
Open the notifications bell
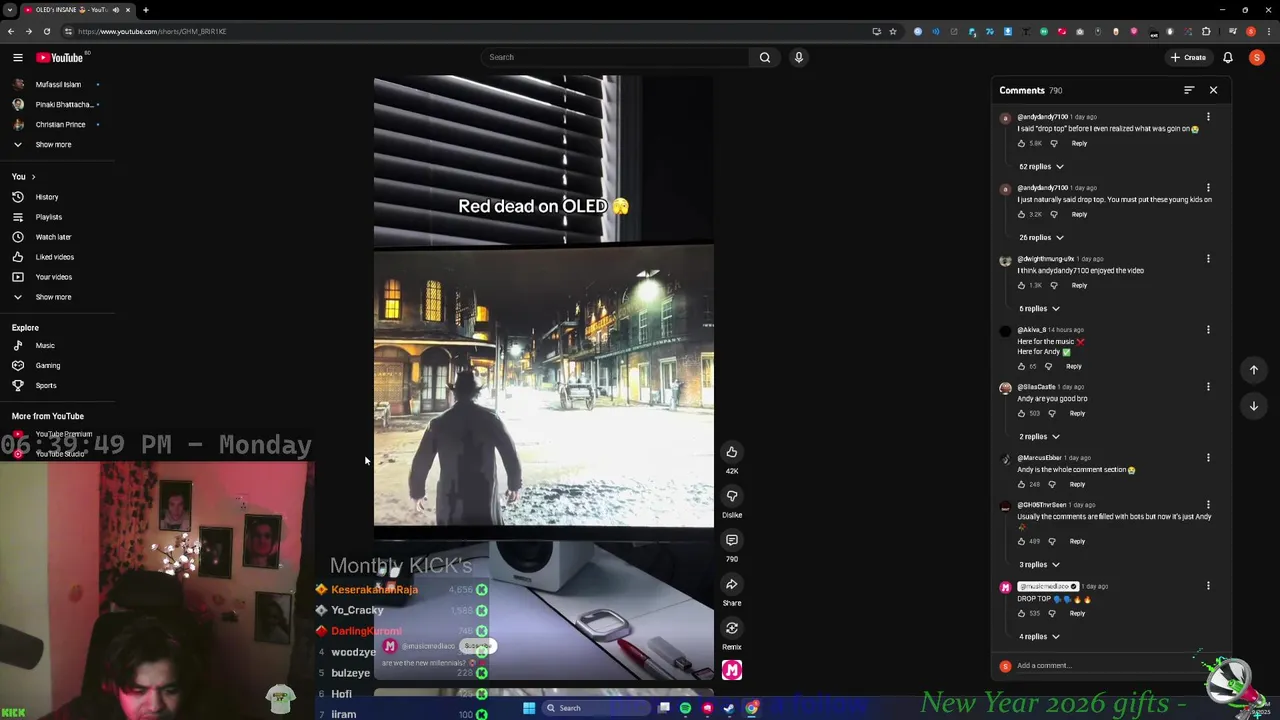click(x=1228, y=57)
